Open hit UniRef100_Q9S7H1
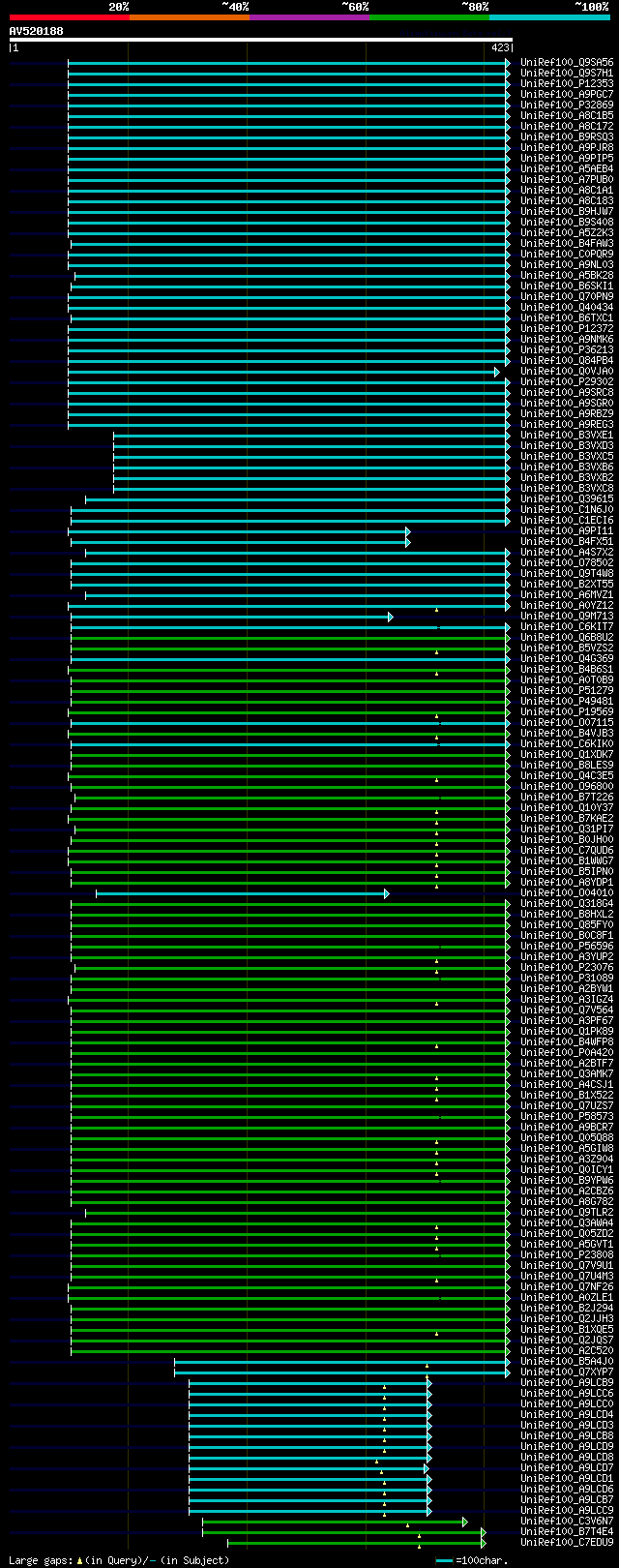 567,74
